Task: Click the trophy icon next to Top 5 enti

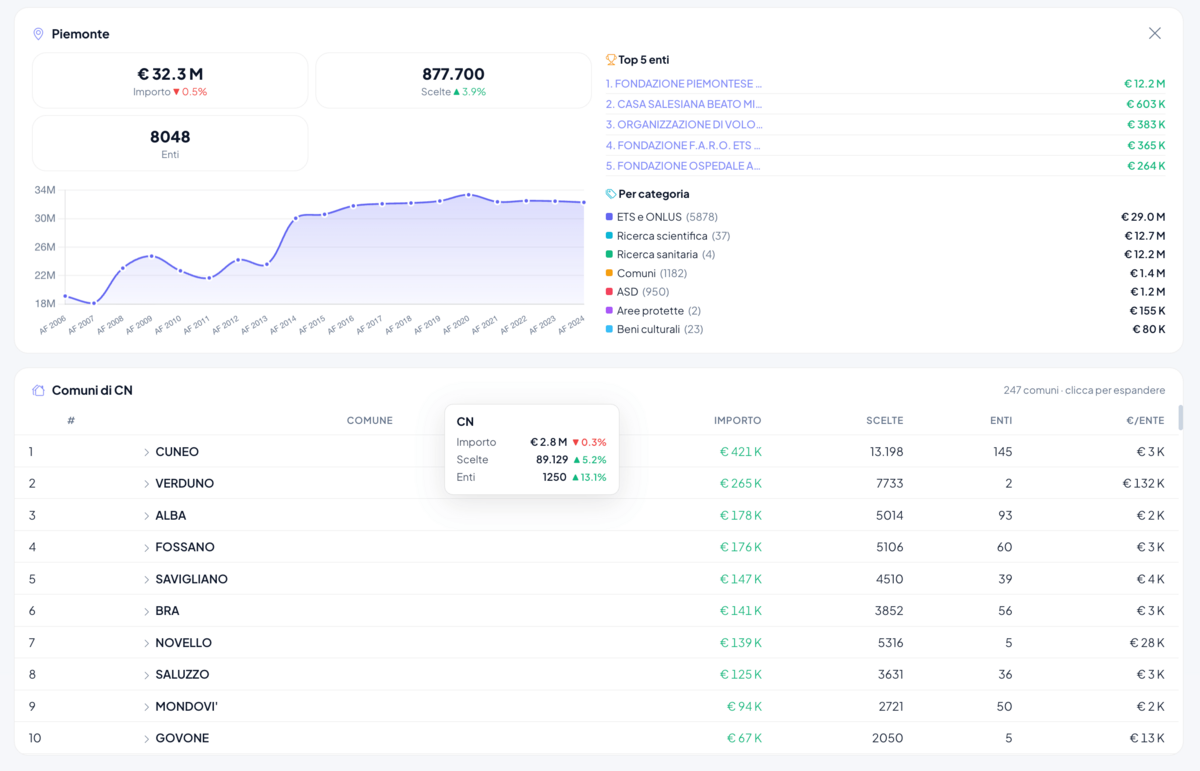Action: coord(611,60)
